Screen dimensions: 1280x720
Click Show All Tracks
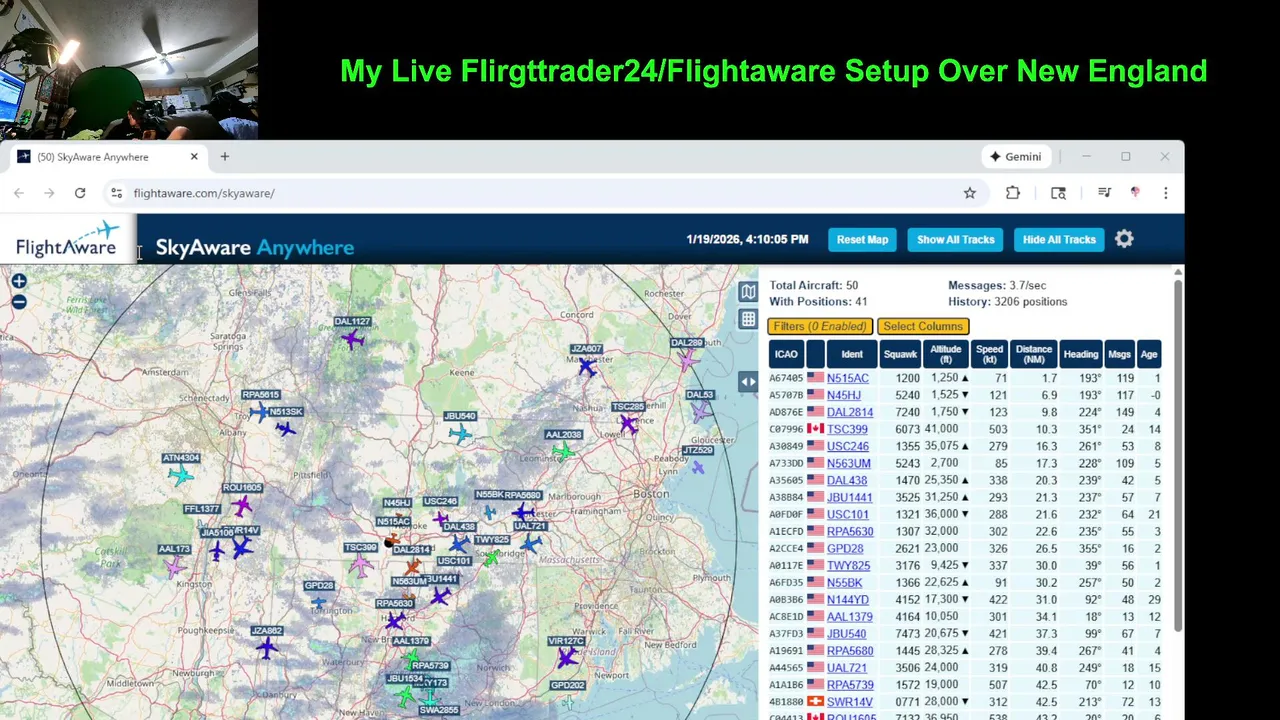956,239
